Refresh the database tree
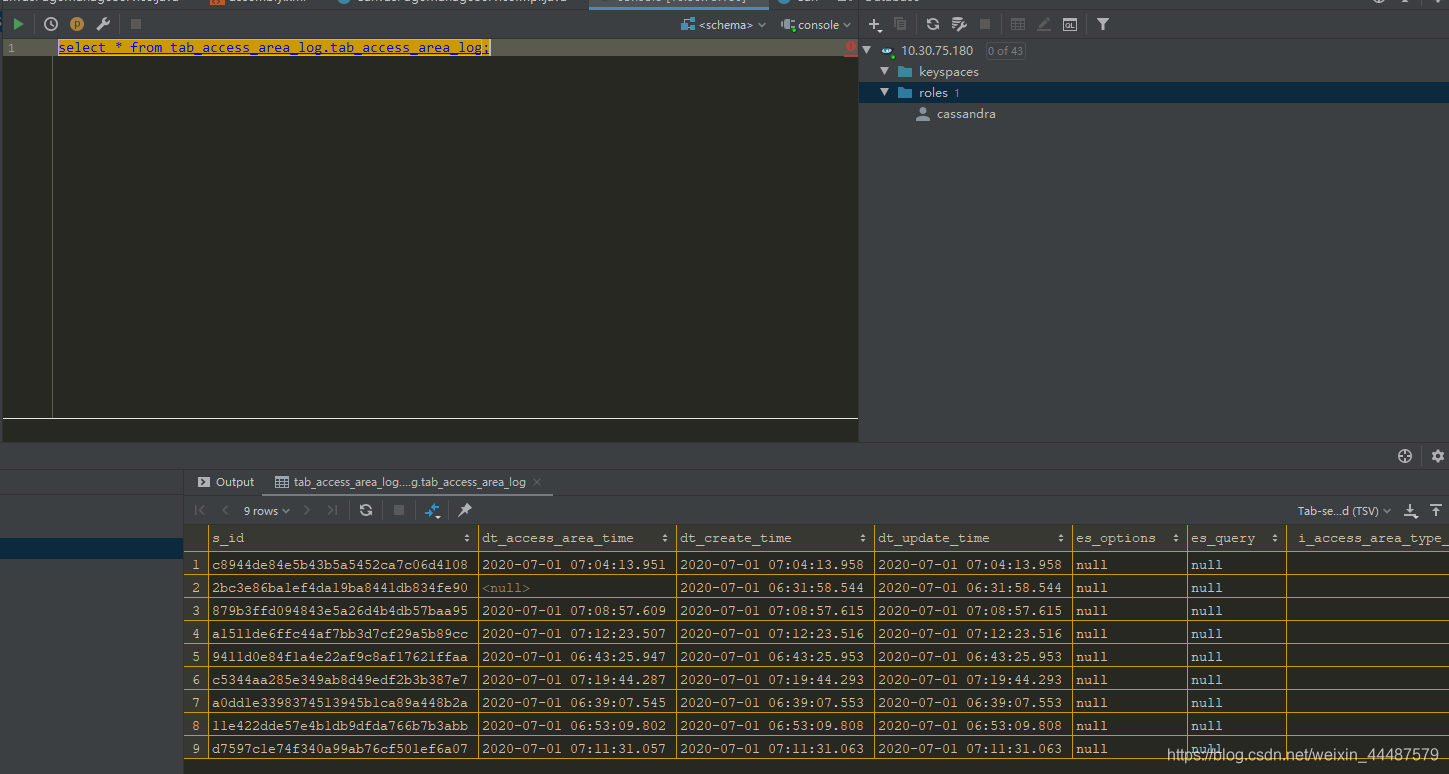1449x774 pixels. 933,24
